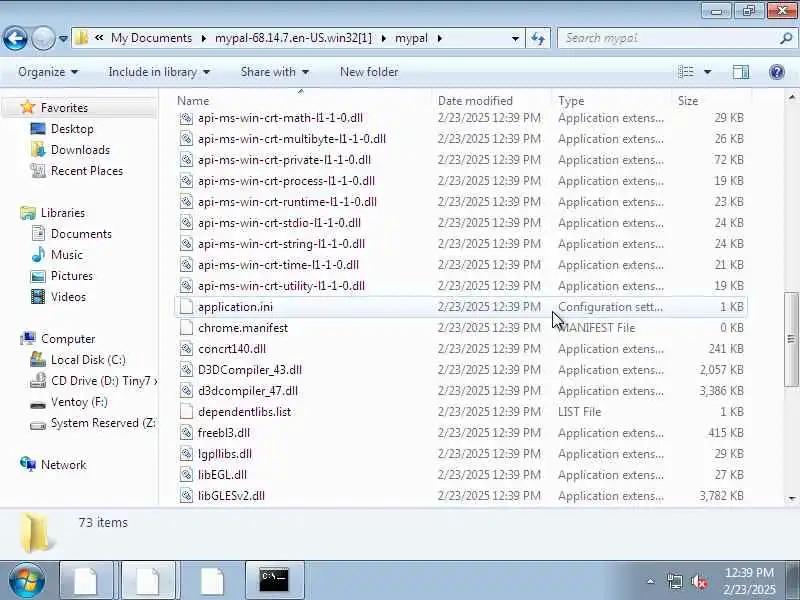Select My Documents in the address path

[x=151, y=38]
